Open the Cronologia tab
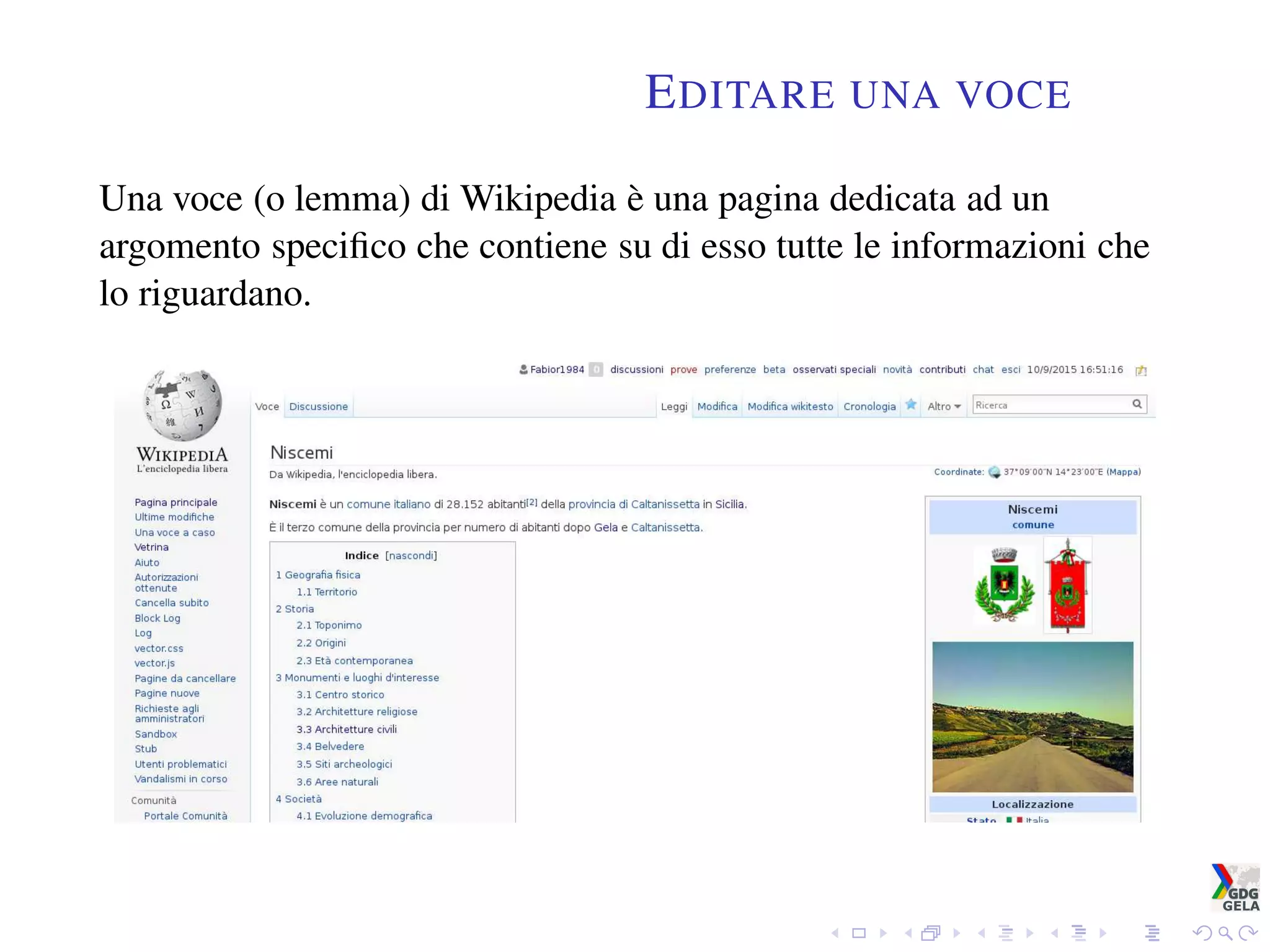Screen dimensions: 1270x952 (x=869, y=407)
